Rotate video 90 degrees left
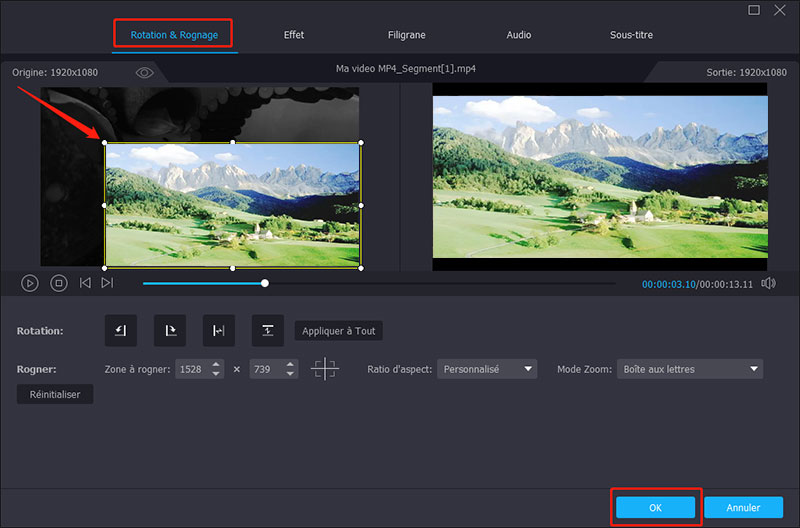This screenshot has height=528, width=800. [x=120, y=330]
